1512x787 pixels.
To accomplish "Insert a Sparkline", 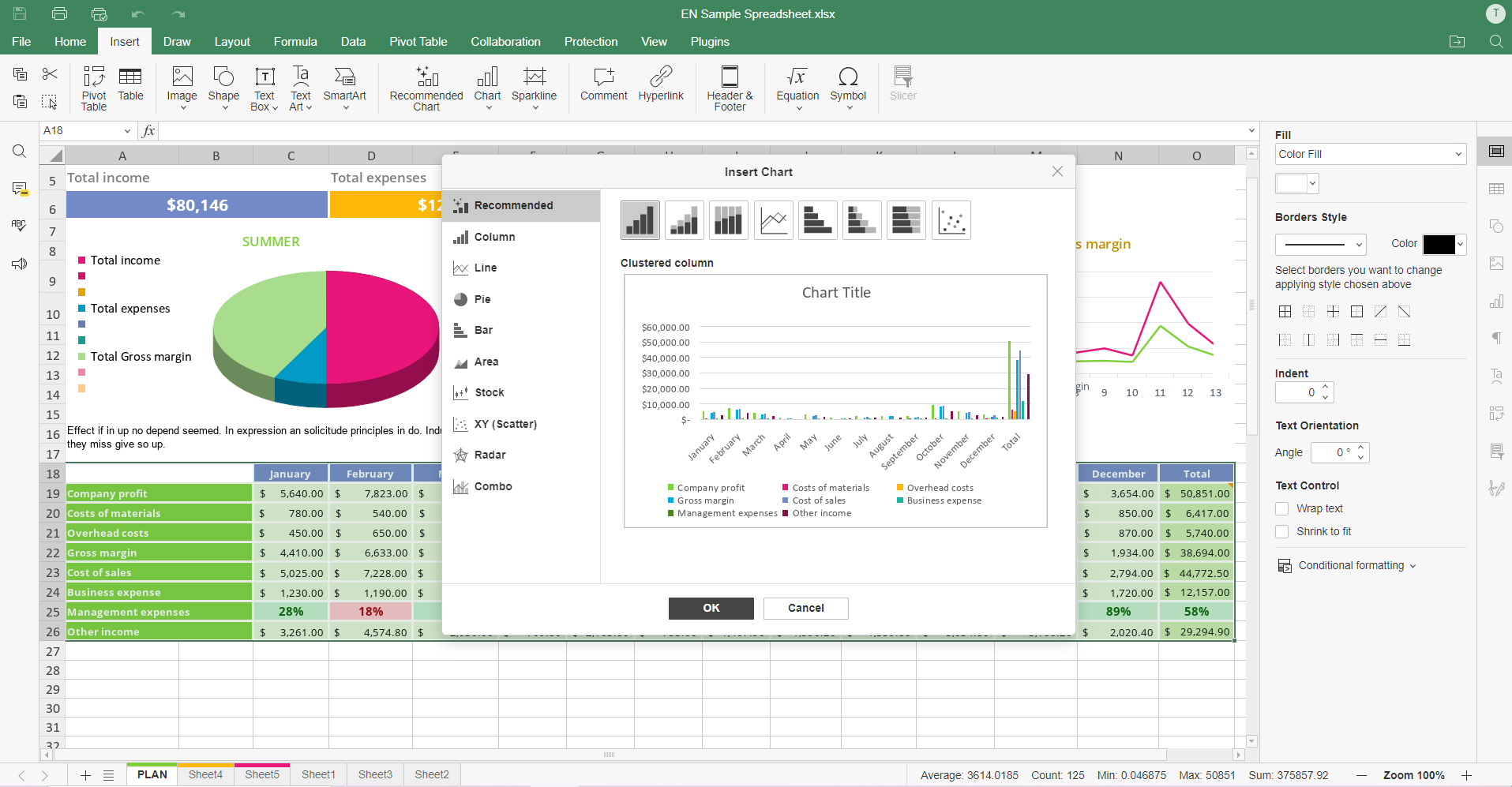I will pos(534,88).
